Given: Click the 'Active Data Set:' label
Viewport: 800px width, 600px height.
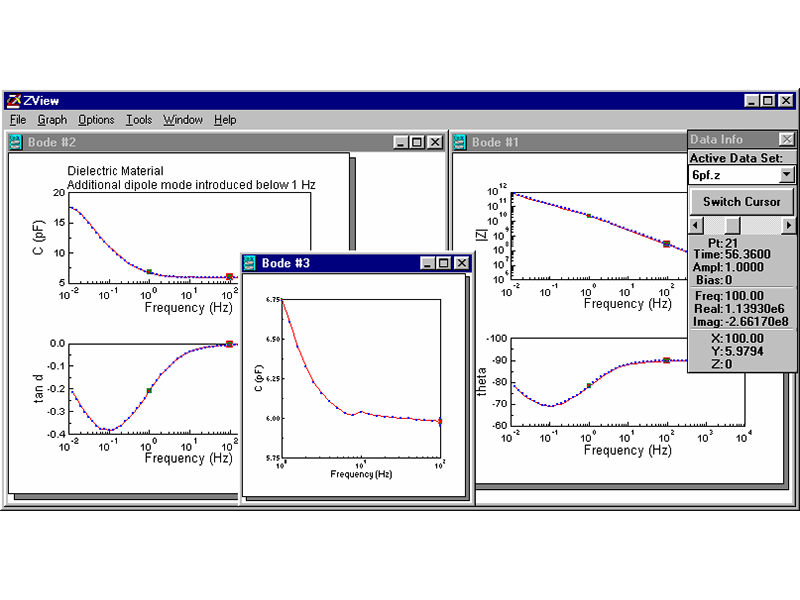Looking at the screenshot, I should coord(736,158).
